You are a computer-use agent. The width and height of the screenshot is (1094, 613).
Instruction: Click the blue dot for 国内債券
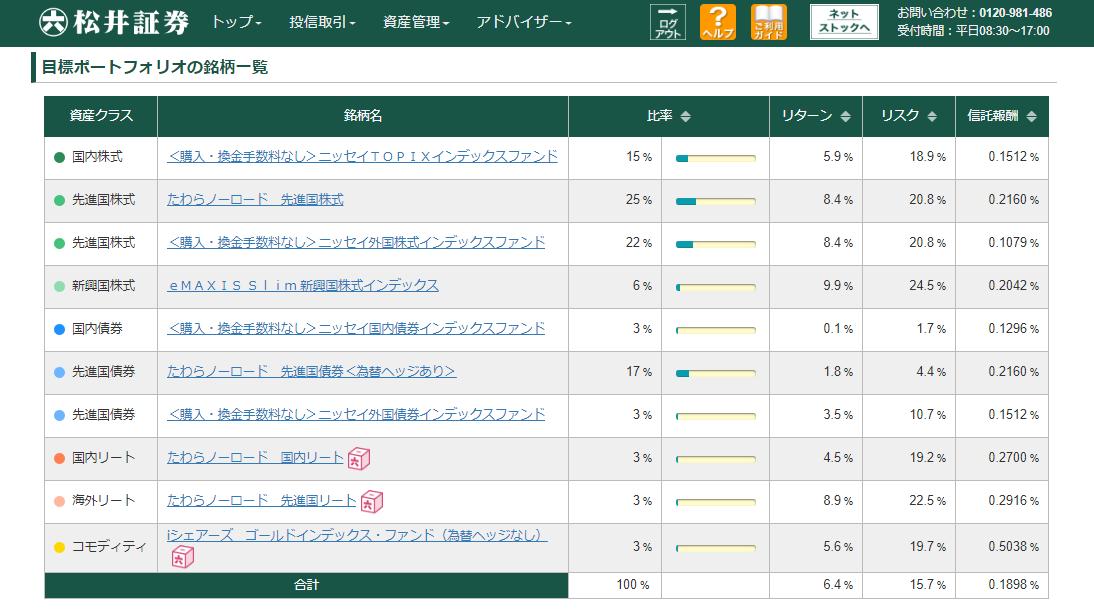click(59, 329)
